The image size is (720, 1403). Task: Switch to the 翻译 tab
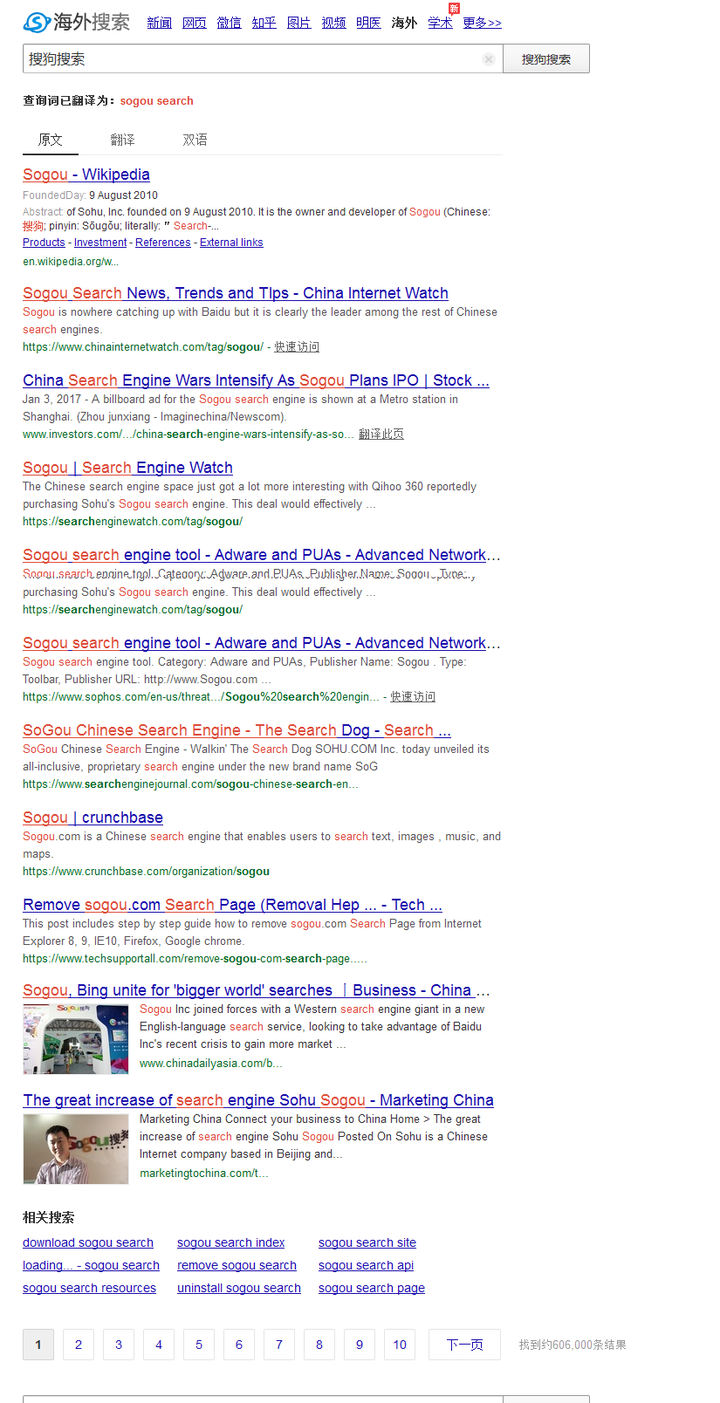click(x=123, y=140)
